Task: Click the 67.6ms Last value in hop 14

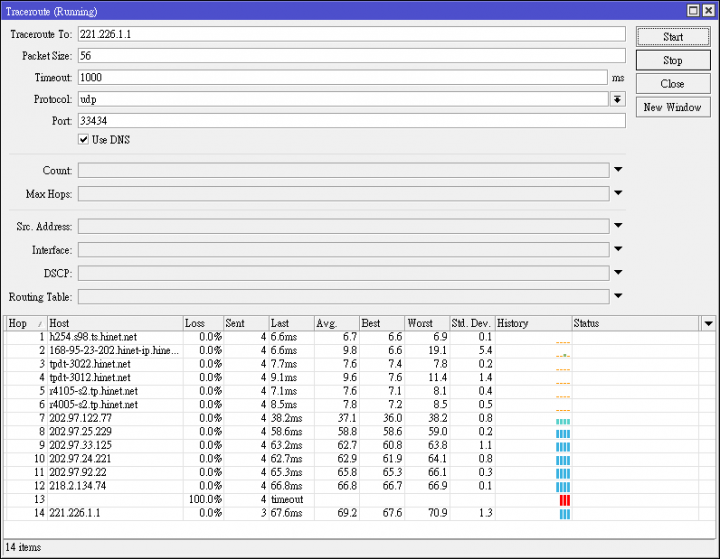Action: 286,513
